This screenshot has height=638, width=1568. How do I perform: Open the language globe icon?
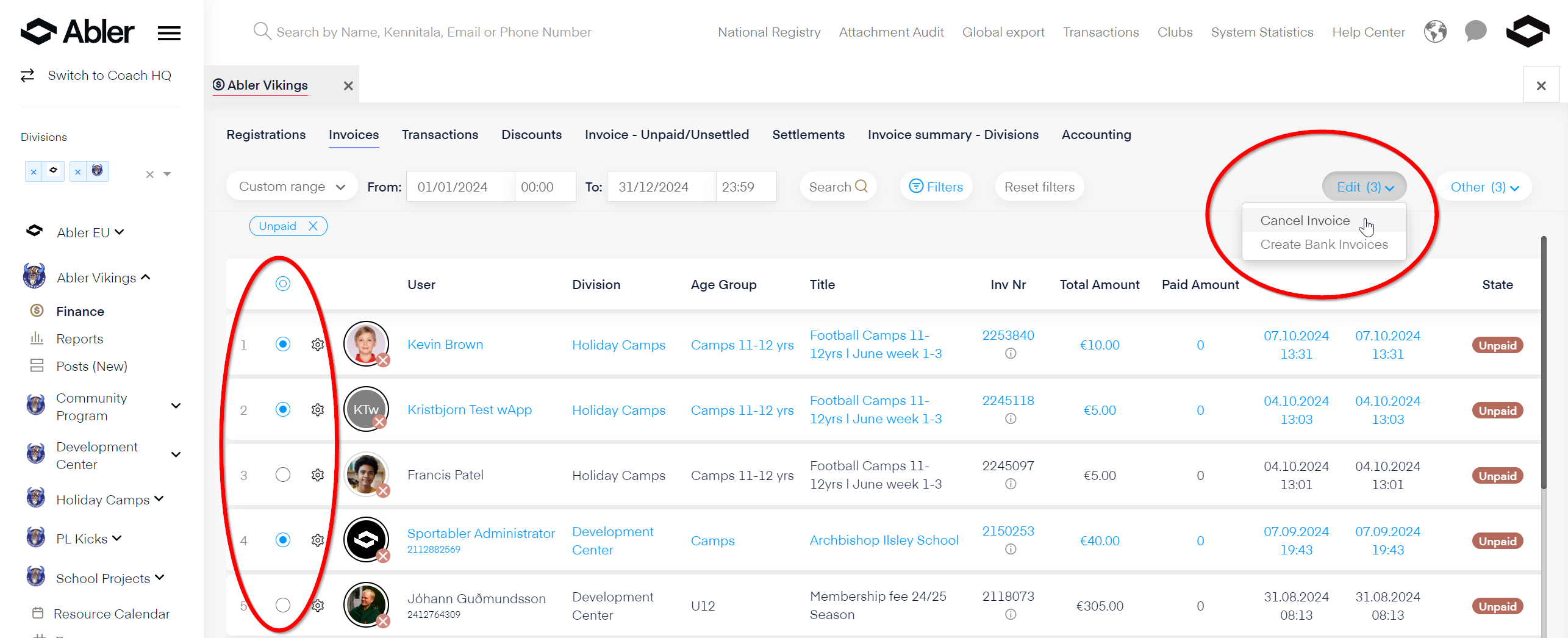1435,32
